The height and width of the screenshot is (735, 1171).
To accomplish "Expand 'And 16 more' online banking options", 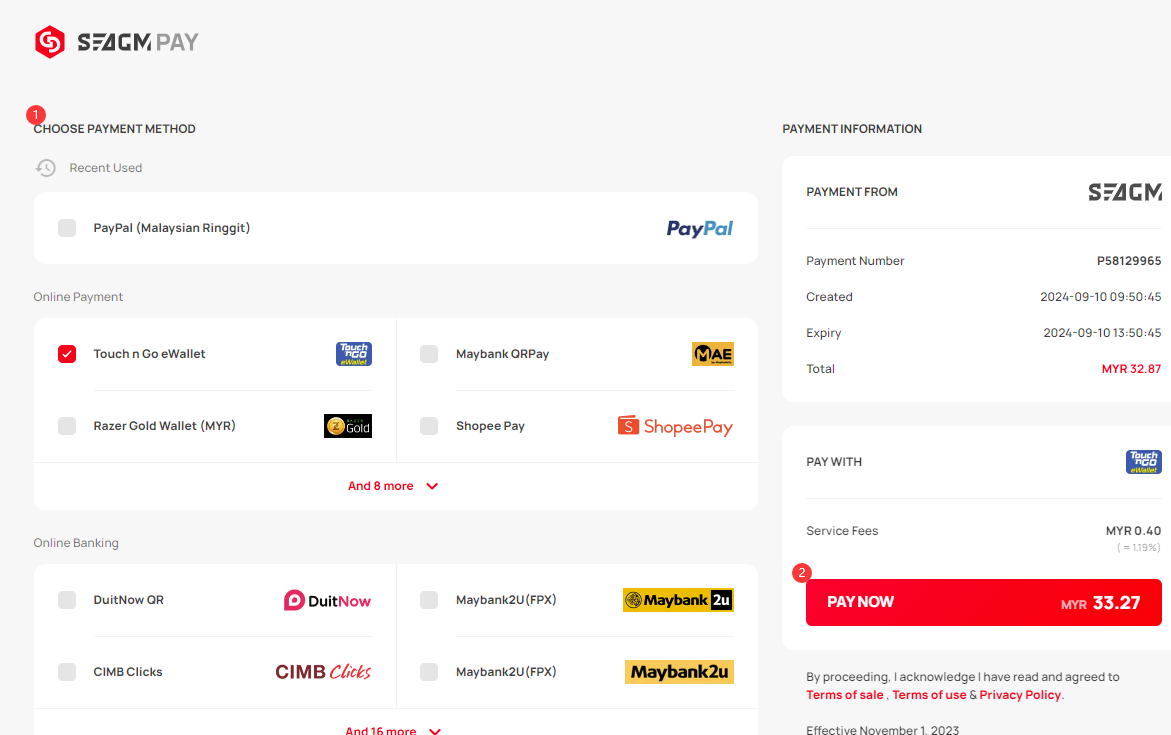I will [x=394, y=730].
